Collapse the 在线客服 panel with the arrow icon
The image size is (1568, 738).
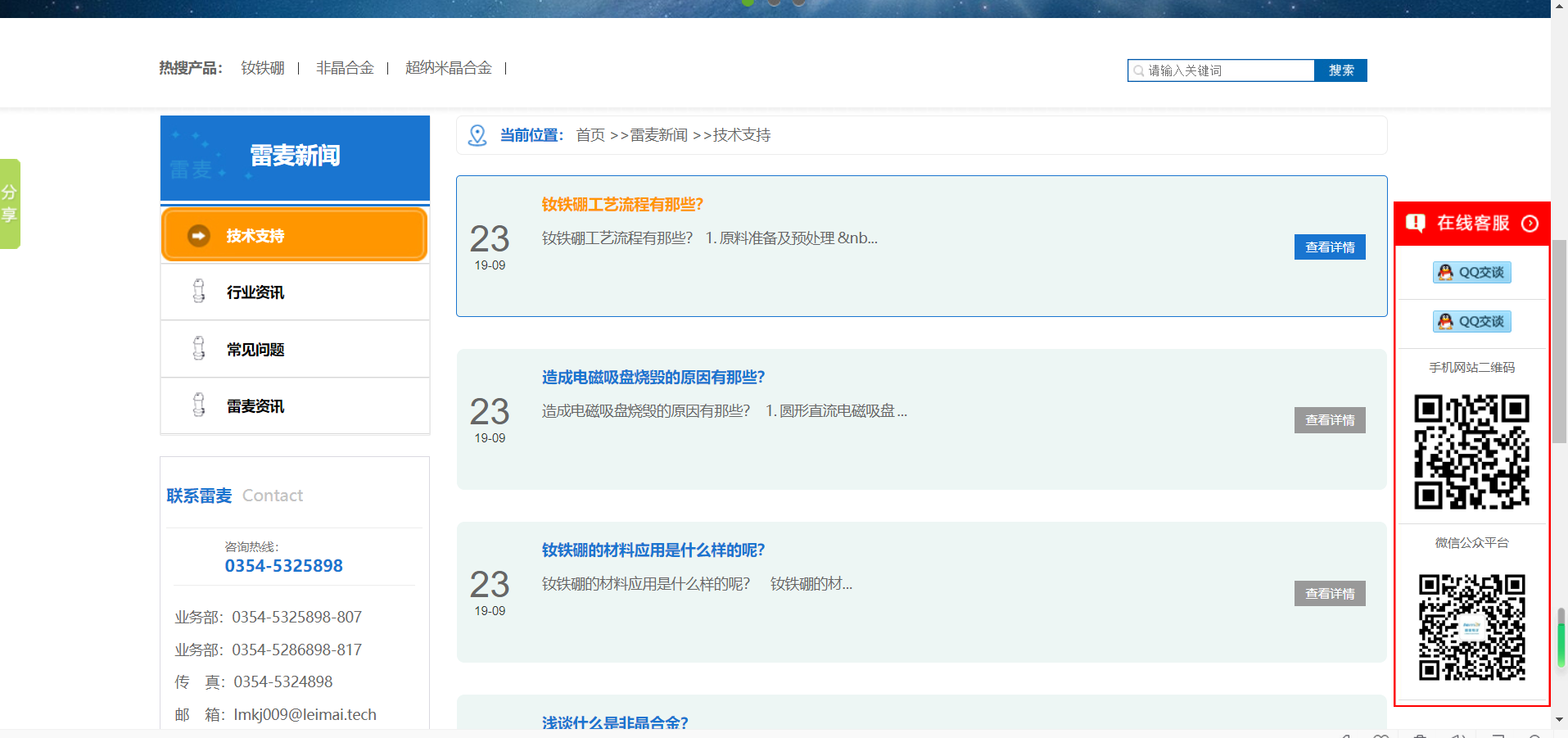tap(1530, 224)
